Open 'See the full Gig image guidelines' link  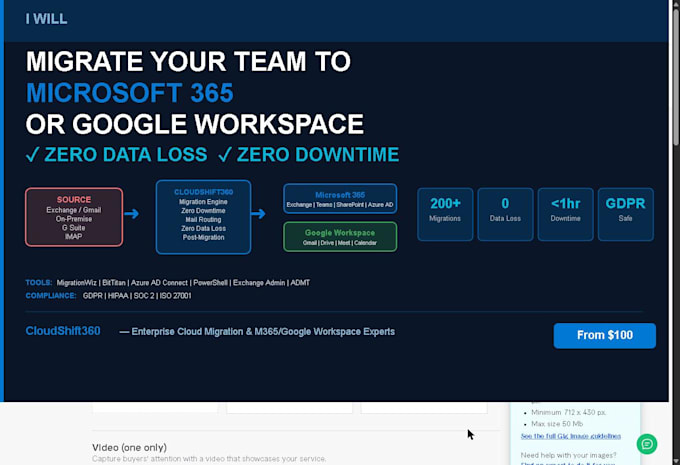tap(571, 436)
